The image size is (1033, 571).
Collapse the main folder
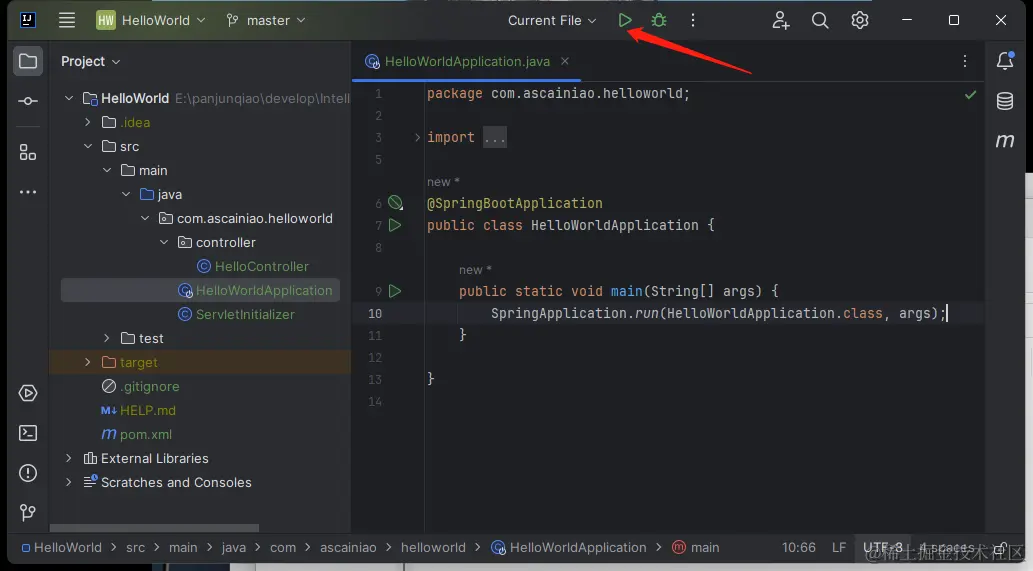[107, 170]
